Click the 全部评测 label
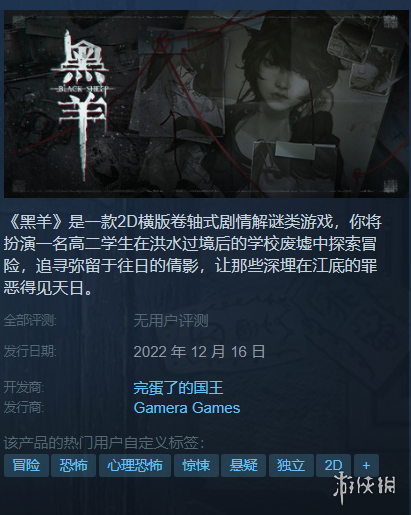Viewport: 411px width, 515px height. click(x=30, y=321)
